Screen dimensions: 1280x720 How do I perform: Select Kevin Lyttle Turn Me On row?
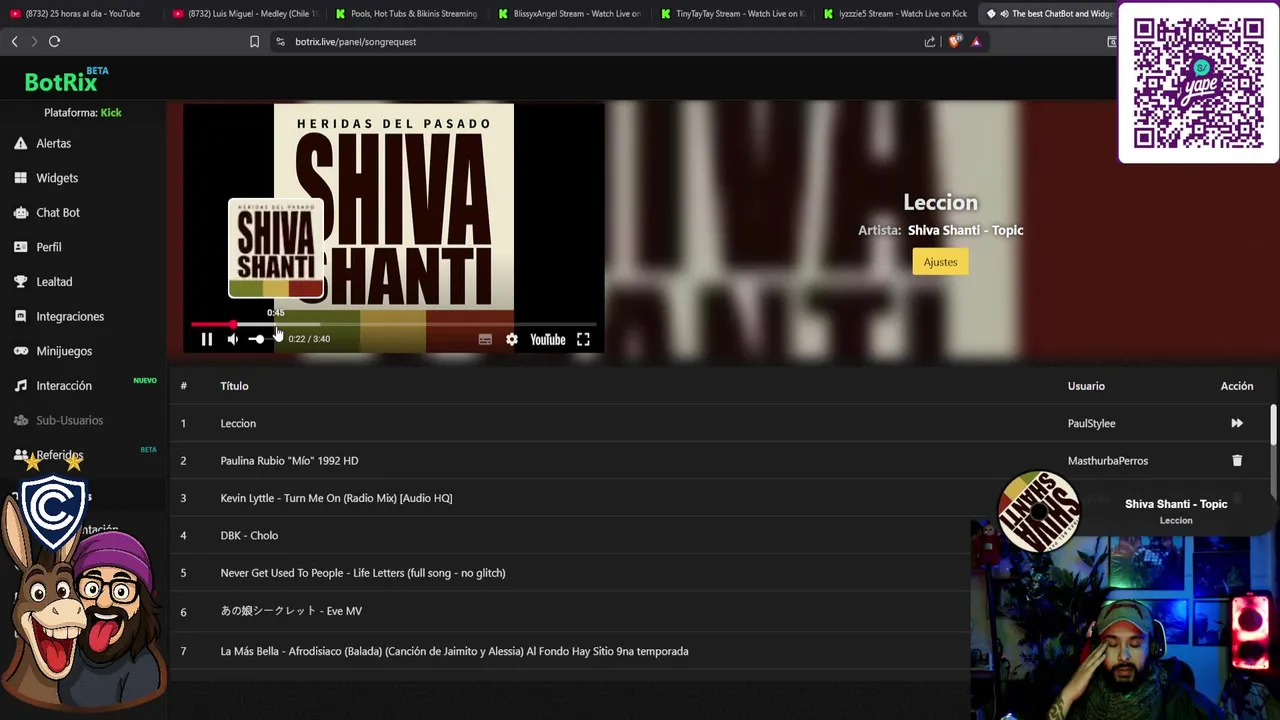pyautogui.click(x=336, y=498)
